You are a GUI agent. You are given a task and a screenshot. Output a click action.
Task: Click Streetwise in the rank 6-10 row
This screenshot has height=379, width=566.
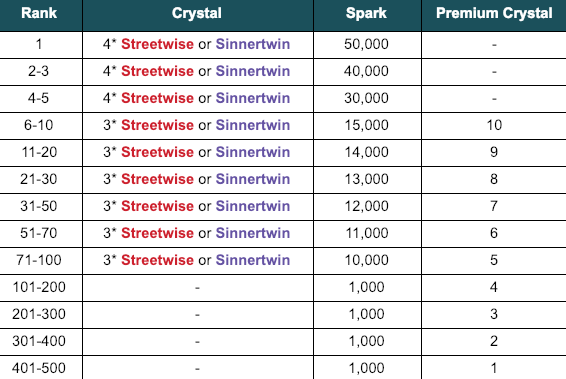157,125
